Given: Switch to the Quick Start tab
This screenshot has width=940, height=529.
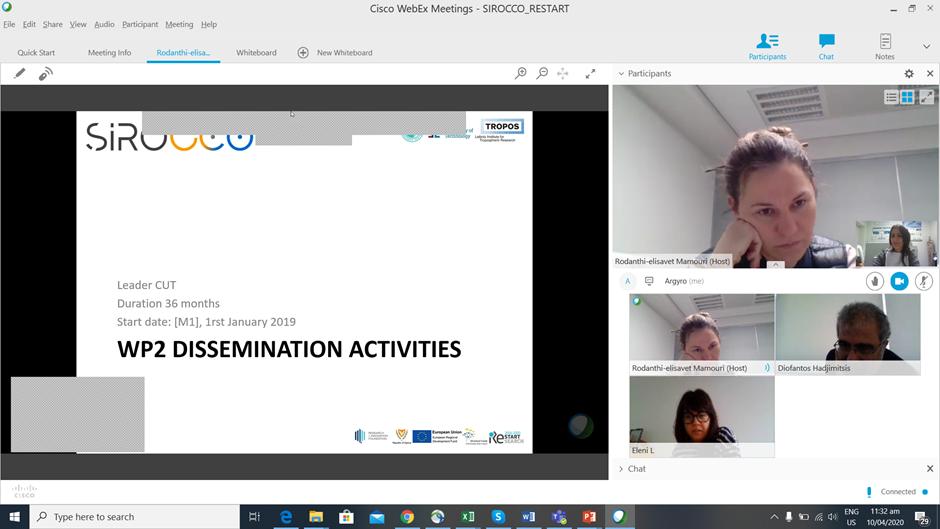Looking at the screenshot, I should (36, 53).
